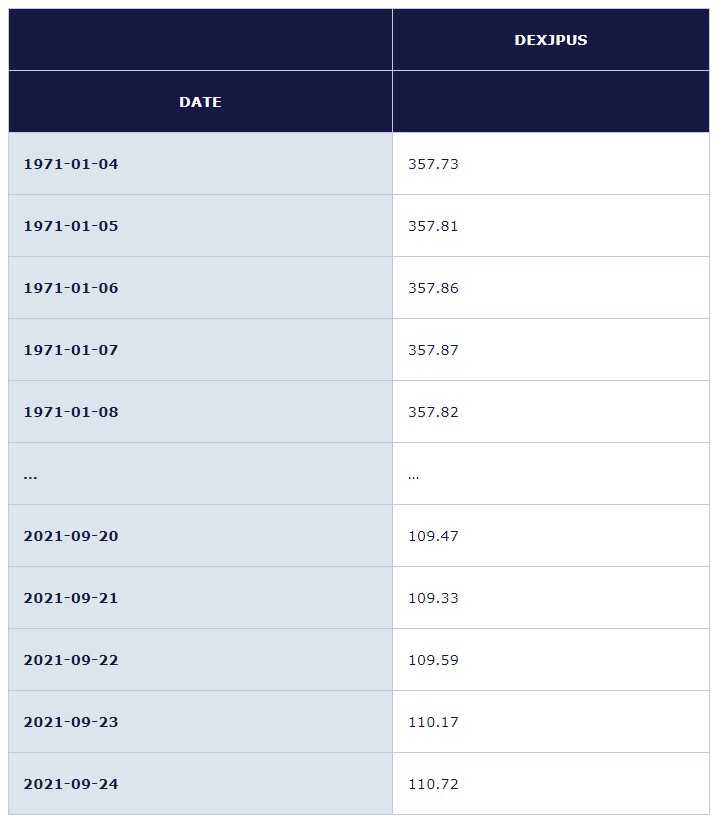Select the 1971-01-08 row label
Viewport: 722px width, 828px height.
[x=71, y=412]
